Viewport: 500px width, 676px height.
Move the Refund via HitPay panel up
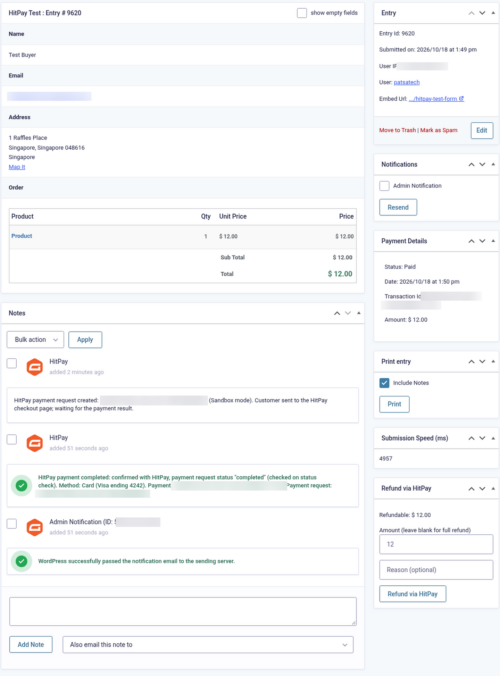(472, 488)
